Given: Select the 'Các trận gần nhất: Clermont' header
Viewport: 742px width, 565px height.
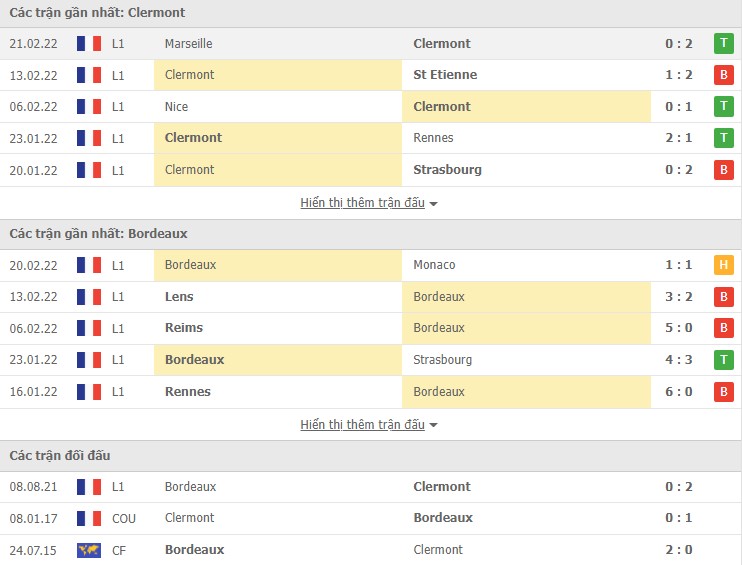Looking at the screenshot, I should [98, 13].
